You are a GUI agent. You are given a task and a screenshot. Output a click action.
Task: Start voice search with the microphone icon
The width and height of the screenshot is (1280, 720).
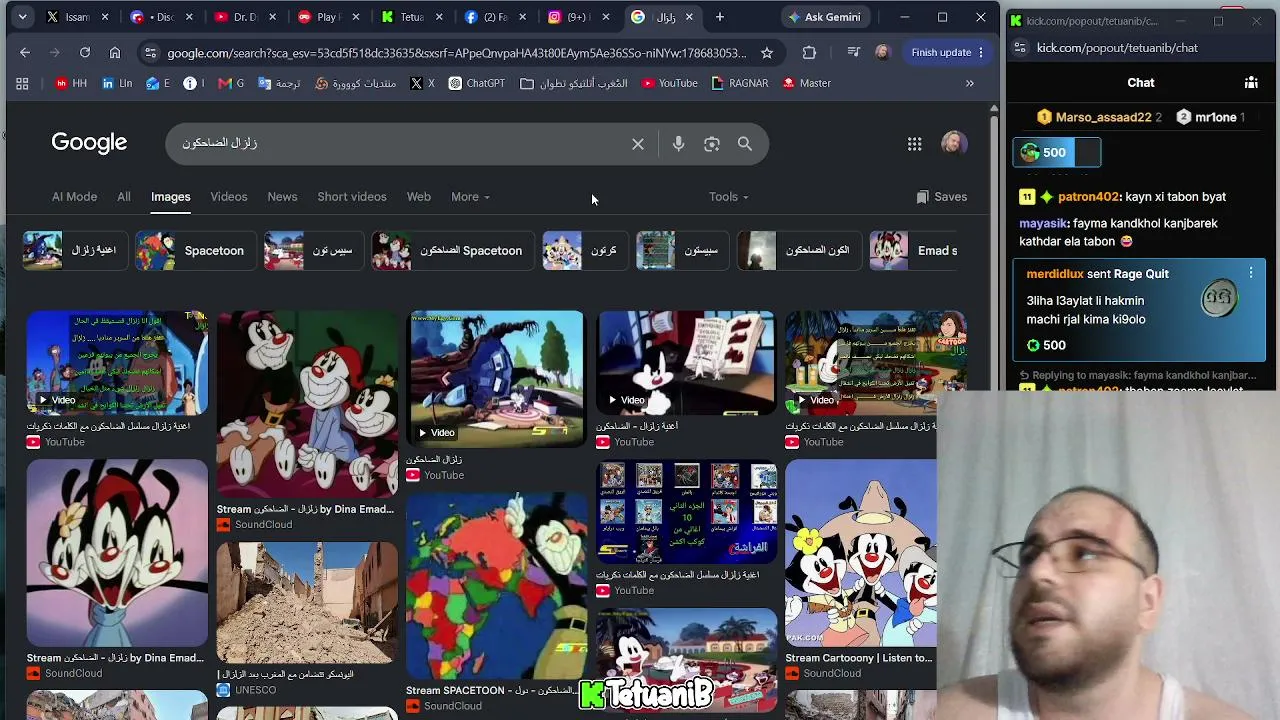tap(678, 144)
